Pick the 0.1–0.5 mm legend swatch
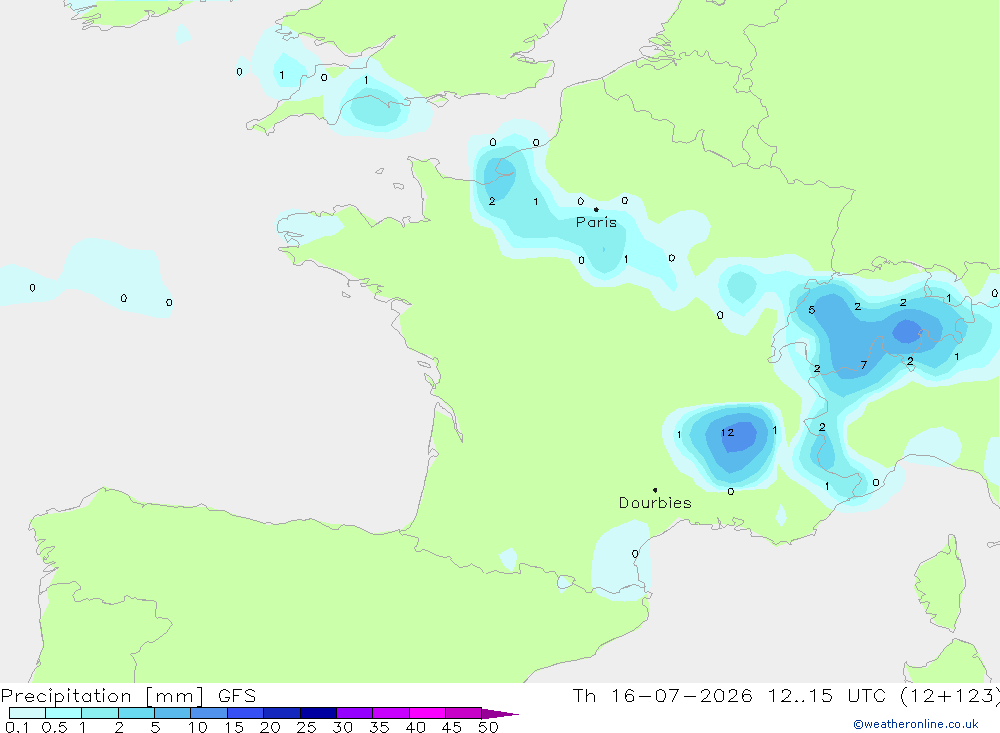Screen dimensions: 1000x733 tap(27, 713)
